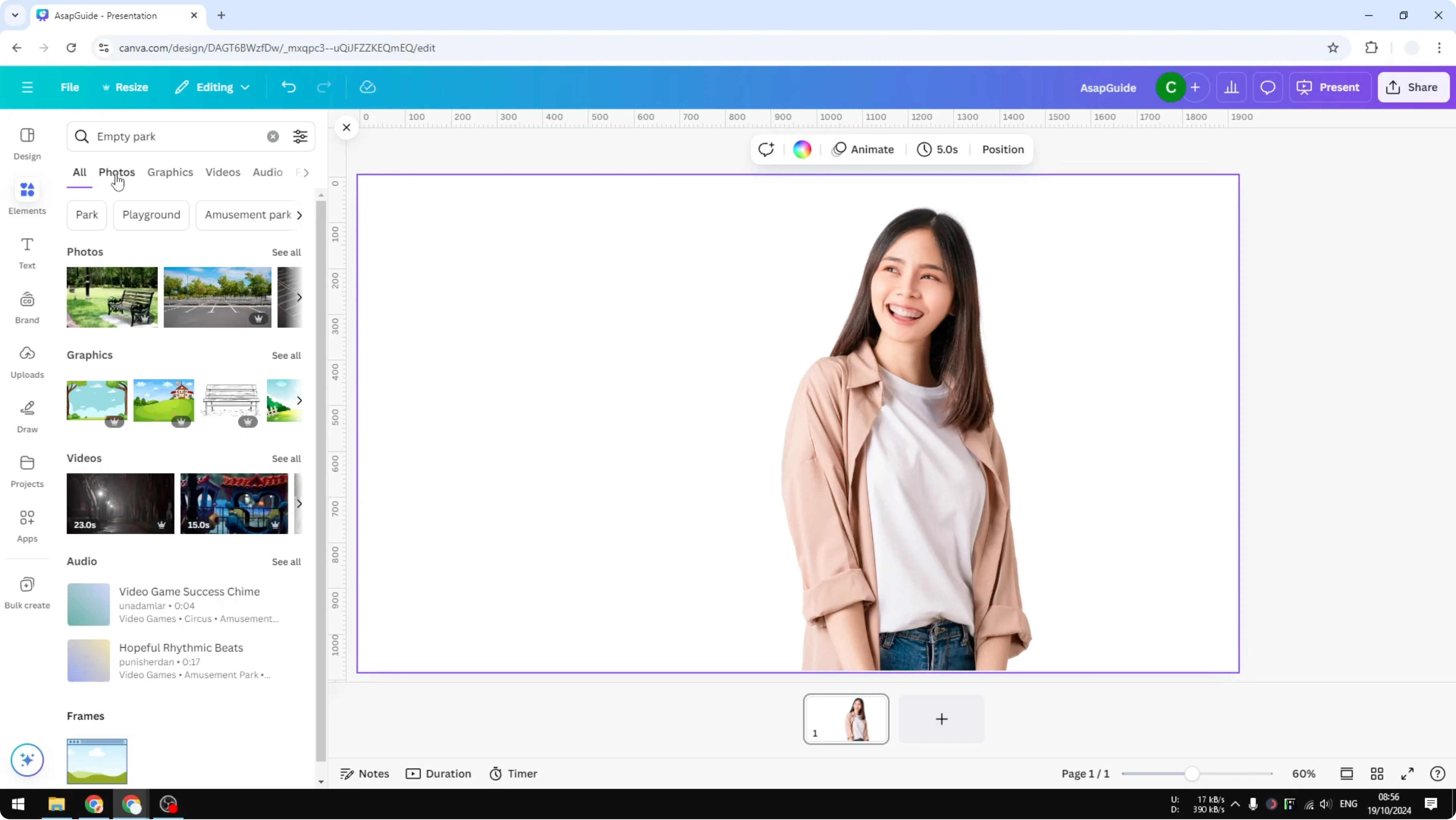Open the Editing mode dropdown
The width and height of the screenshot is (1456, 820).
[213, 86]
